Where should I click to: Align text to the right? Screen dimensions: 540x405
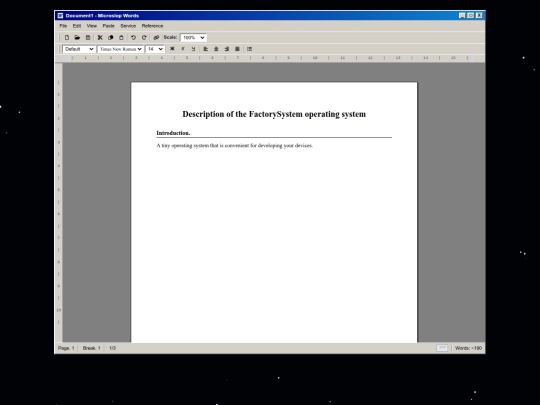click(227, 49)
